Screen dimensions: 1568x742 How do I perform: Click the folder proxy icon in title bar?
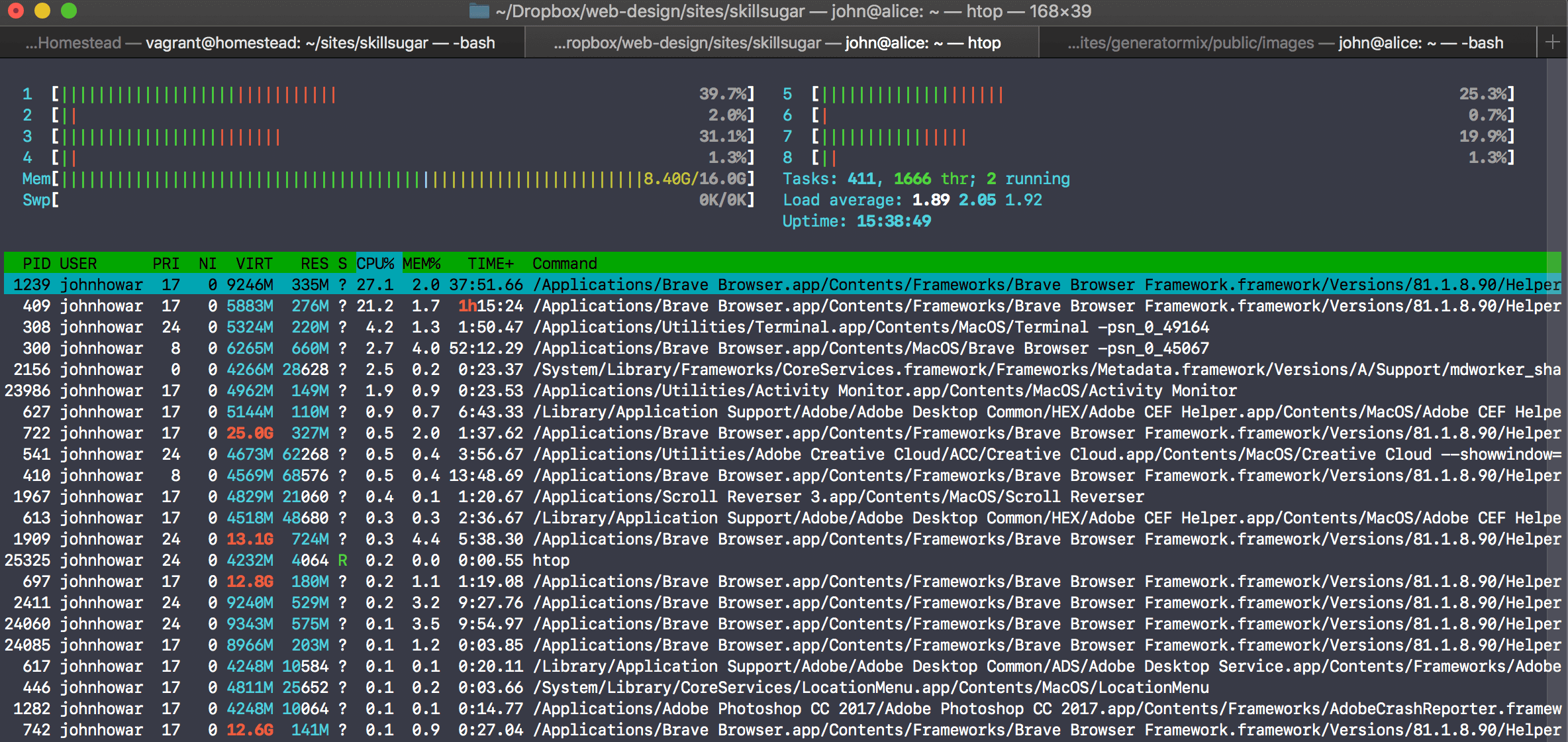[x=479, y=11]
